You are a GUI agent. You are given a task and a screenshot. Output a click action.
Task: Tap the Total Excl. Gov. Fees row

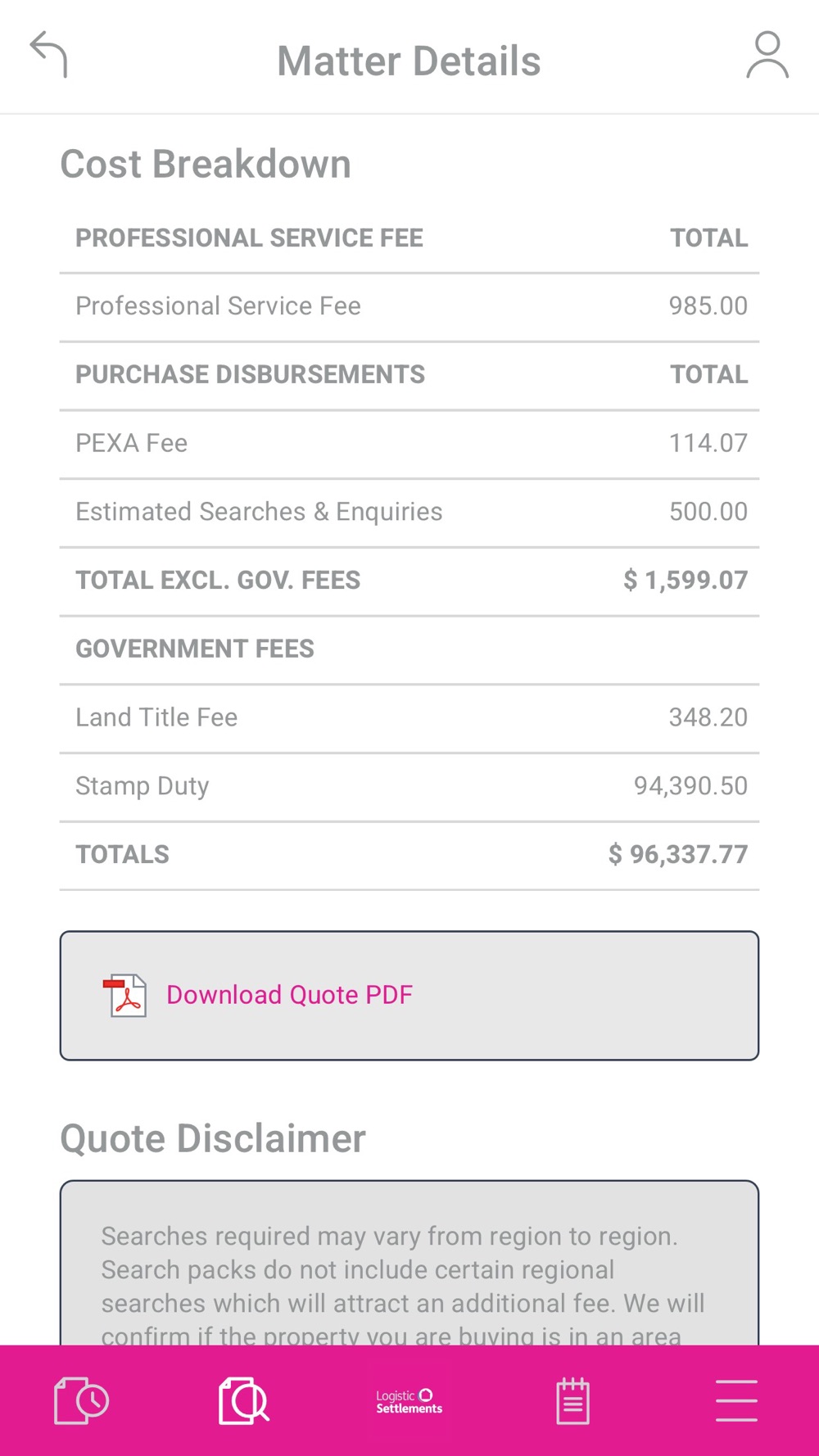coord(409,581)
